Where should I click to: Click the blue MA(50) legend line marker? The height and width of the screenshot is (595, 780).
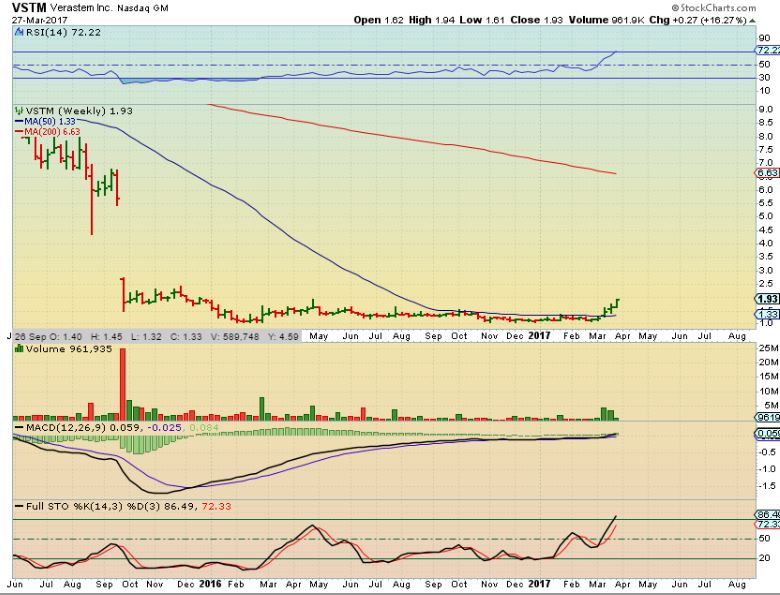coord(19,121)
